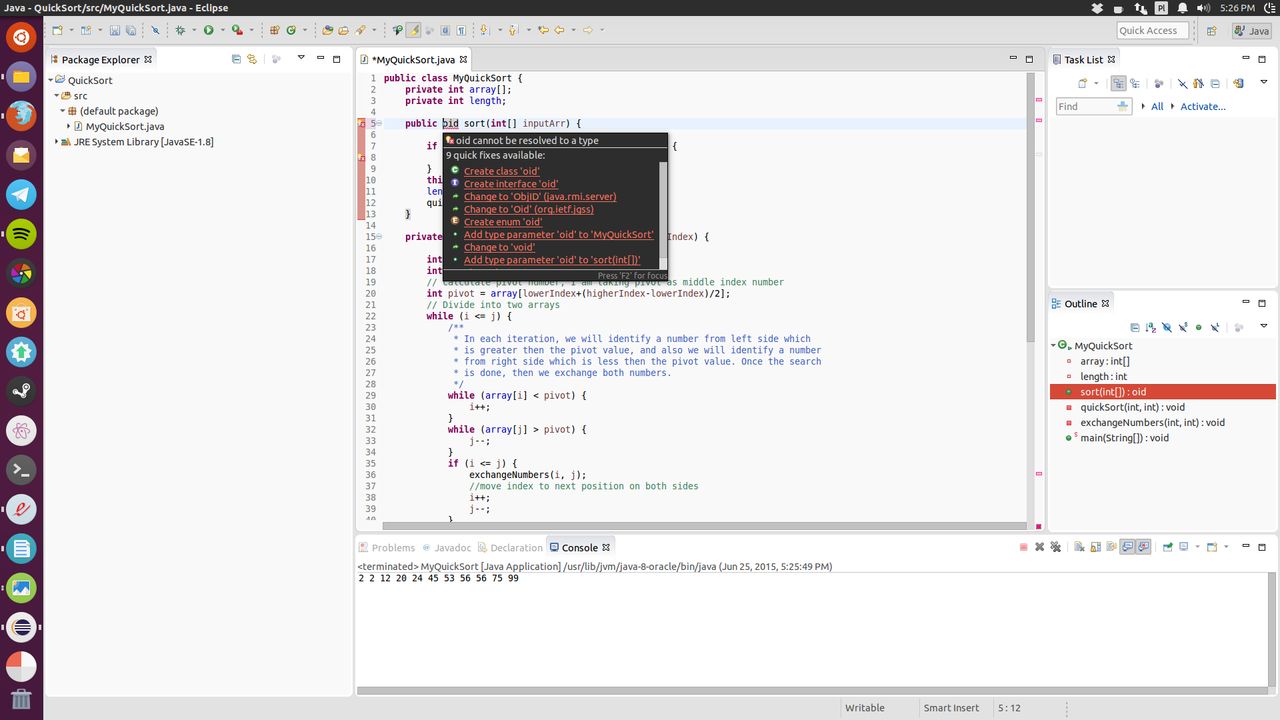Click the editor vertical scrollbar

1031,296
